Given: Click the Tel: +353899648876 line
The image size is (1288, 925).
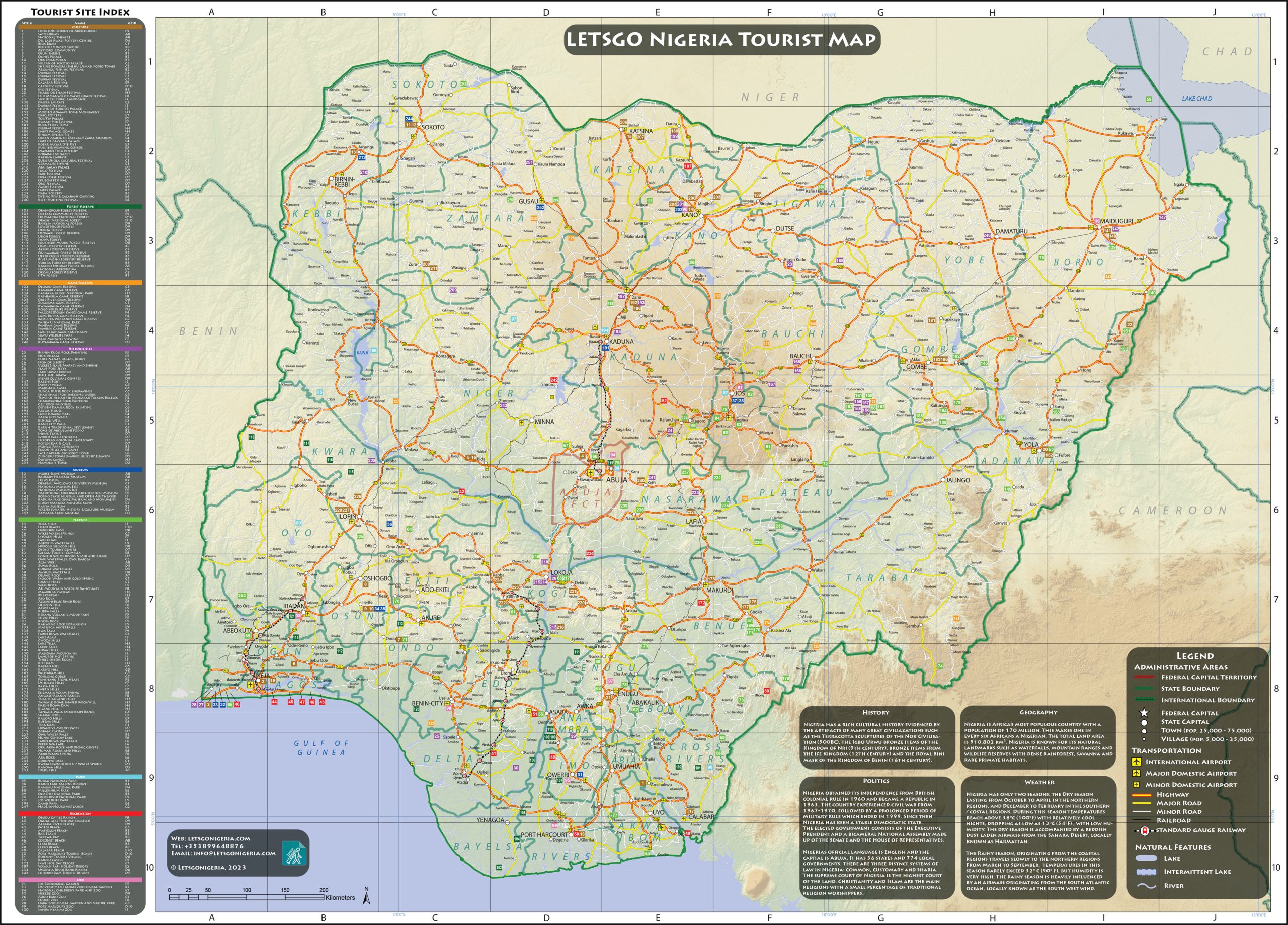Looking at the screenshot, I should pyautogui.click(x=207, y=846).
